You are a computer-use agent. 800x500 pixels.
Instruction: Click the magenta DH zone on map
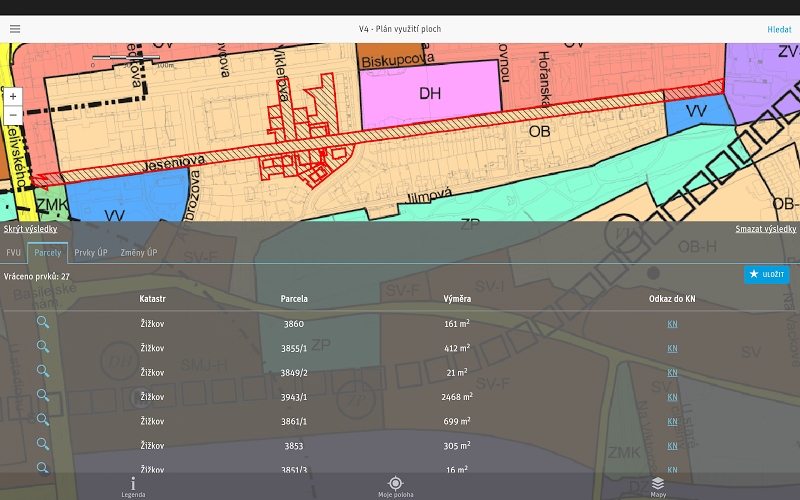[430, 92]
